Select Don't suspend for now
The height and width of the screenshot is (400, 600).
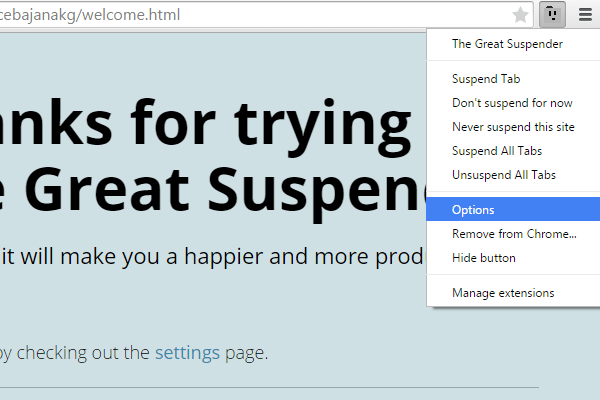click(x=513, y=103)
